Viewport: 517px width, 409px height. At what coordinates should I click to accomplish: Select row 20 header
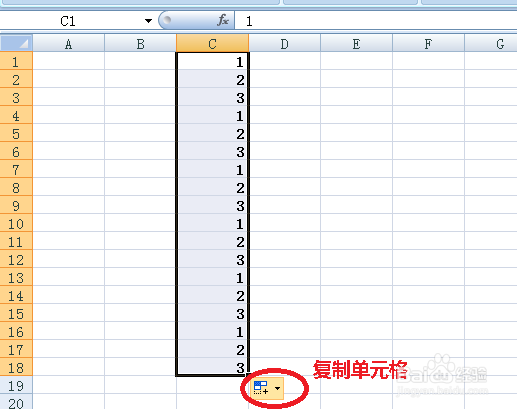point(16,402)
